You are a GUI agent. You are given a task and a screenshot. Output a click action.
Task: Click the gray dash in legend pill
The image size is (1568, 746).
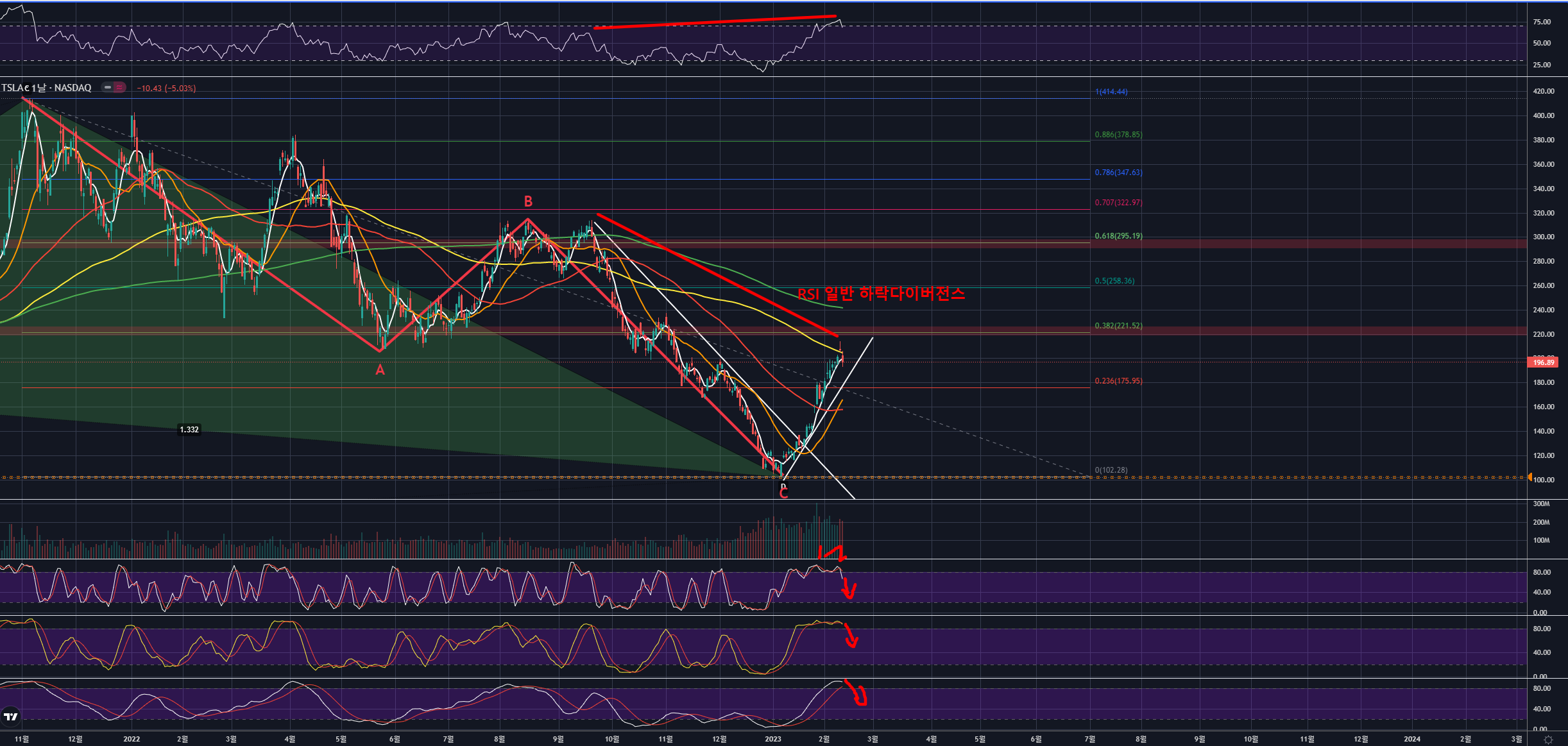108,88
